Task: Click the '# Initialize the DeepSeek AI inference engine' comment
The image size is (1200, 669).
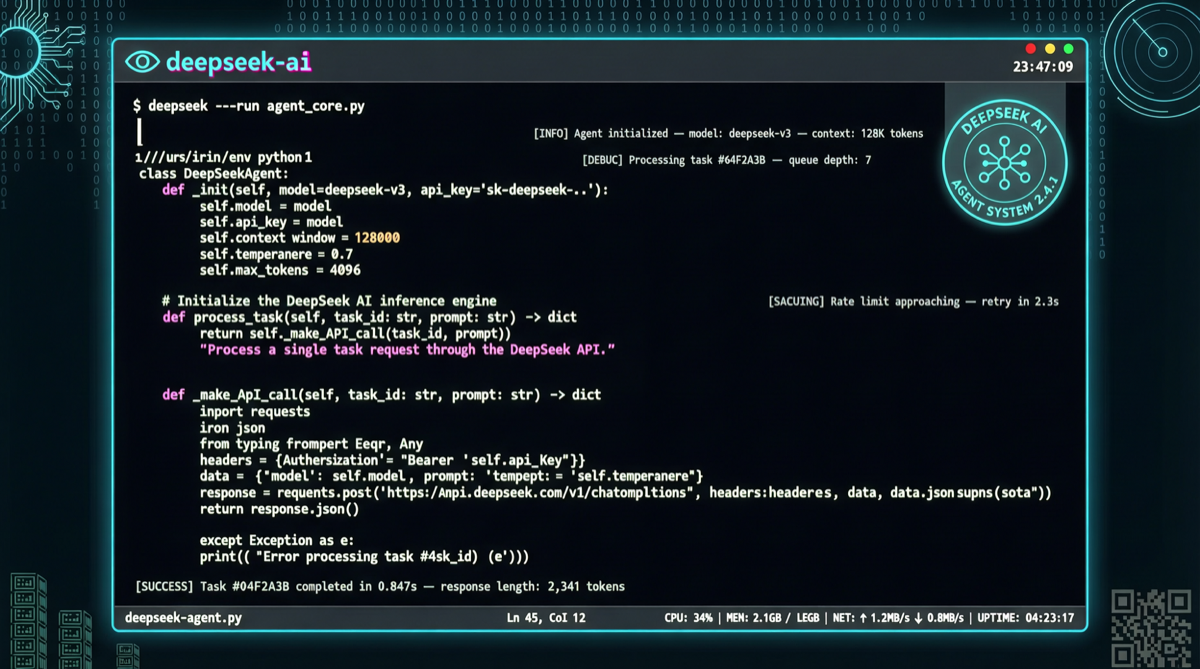Action: (x=329, y=301)
